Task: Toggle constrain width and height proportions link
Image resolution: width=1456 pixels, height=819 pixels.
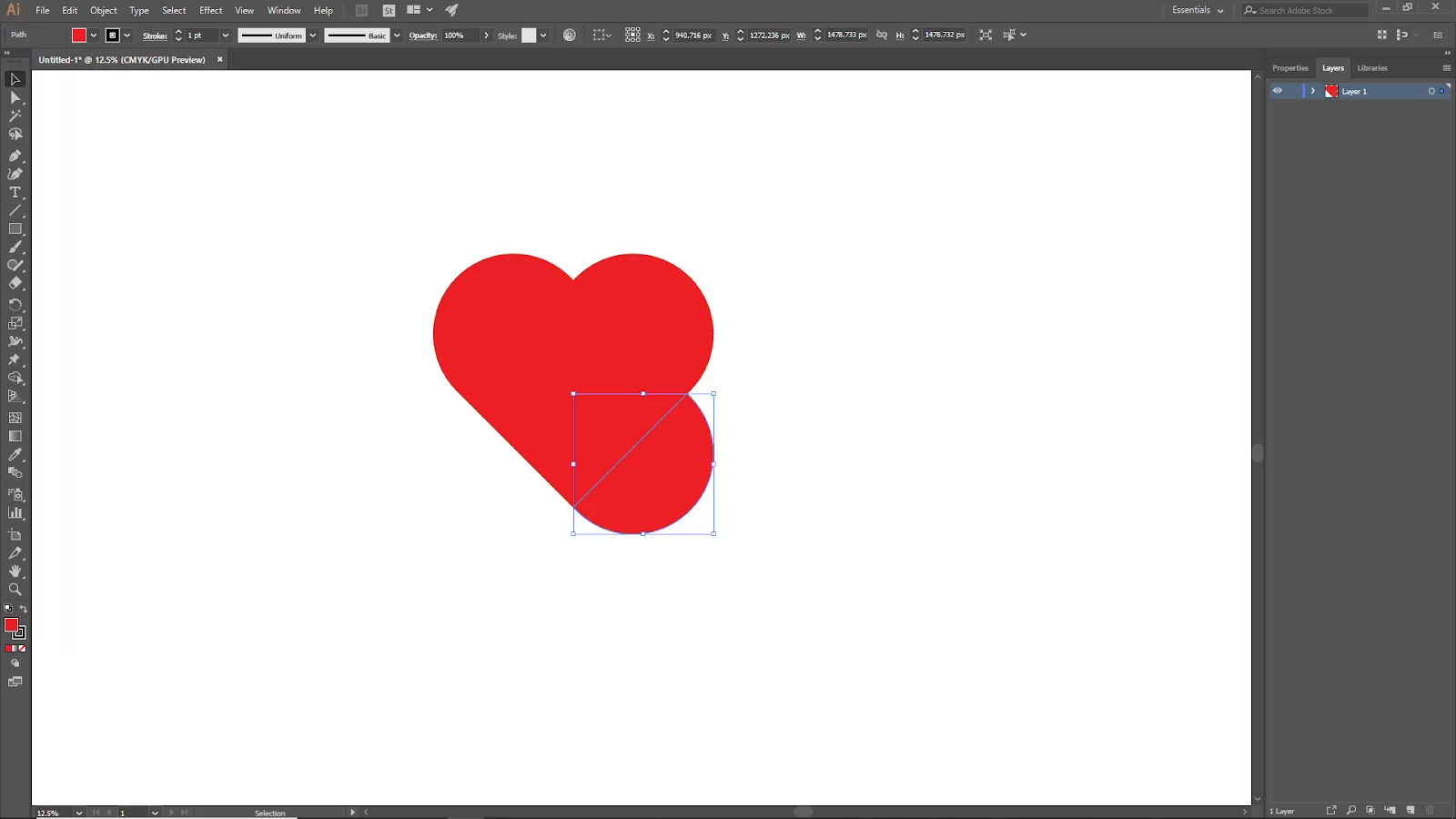Action: (881, 35)
